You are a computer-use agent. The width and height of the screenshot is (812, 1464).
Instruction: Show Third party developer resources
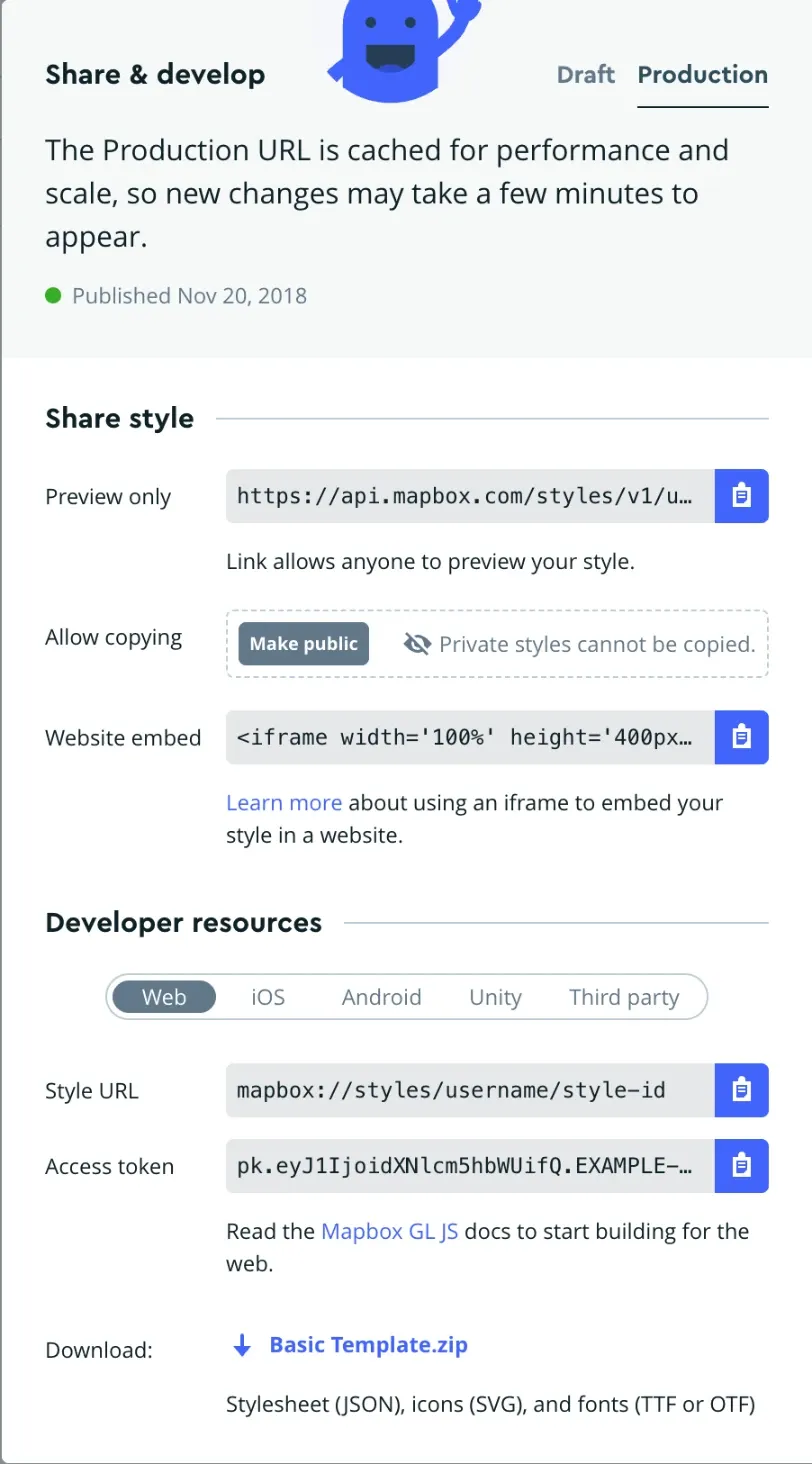pyautogui.click(x=624, y=997)
